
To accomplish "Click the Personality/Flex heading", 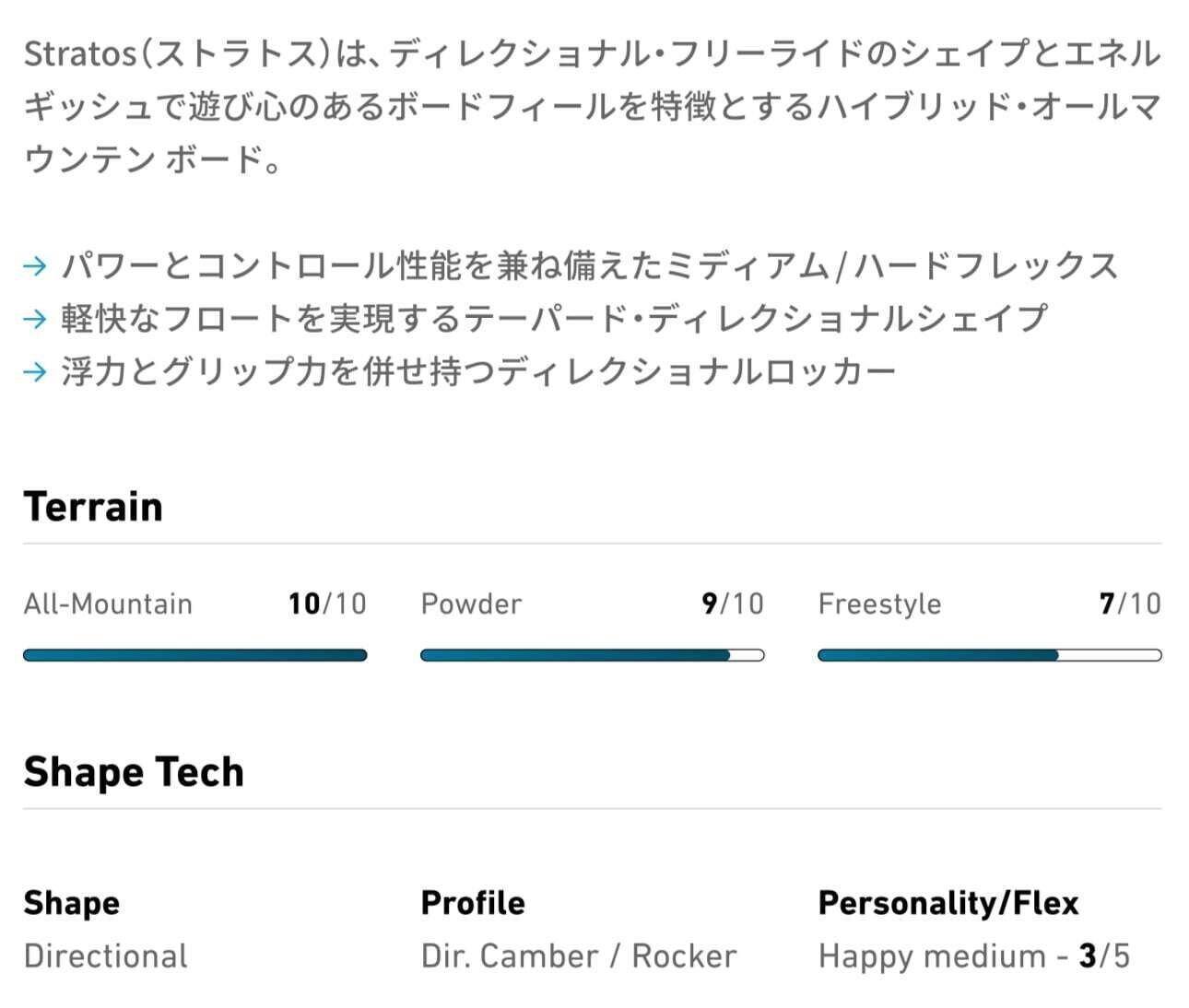I will 948,903.
